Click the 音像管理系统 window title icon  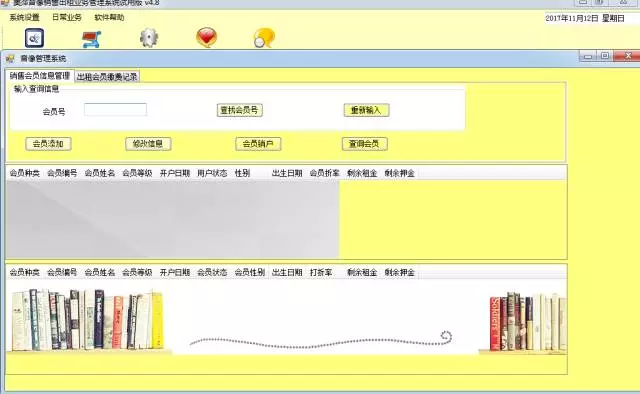[x=10, y=59]
